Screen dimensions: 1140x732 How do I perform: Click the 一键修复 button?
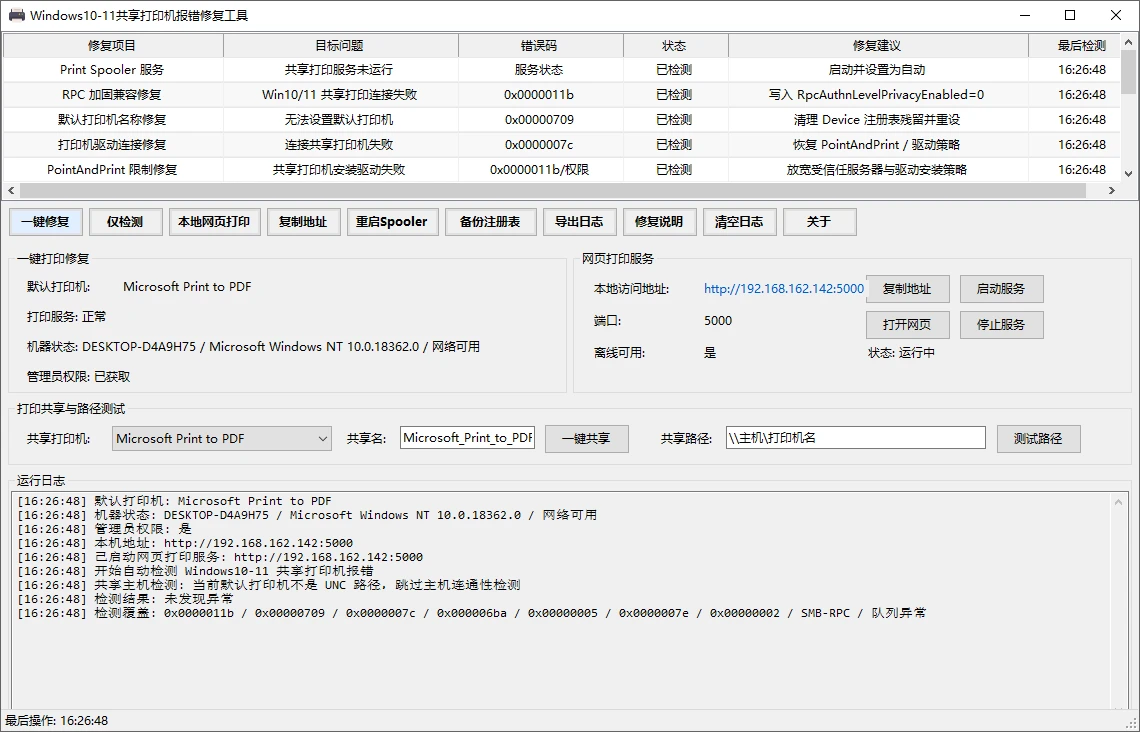(46, 222)
